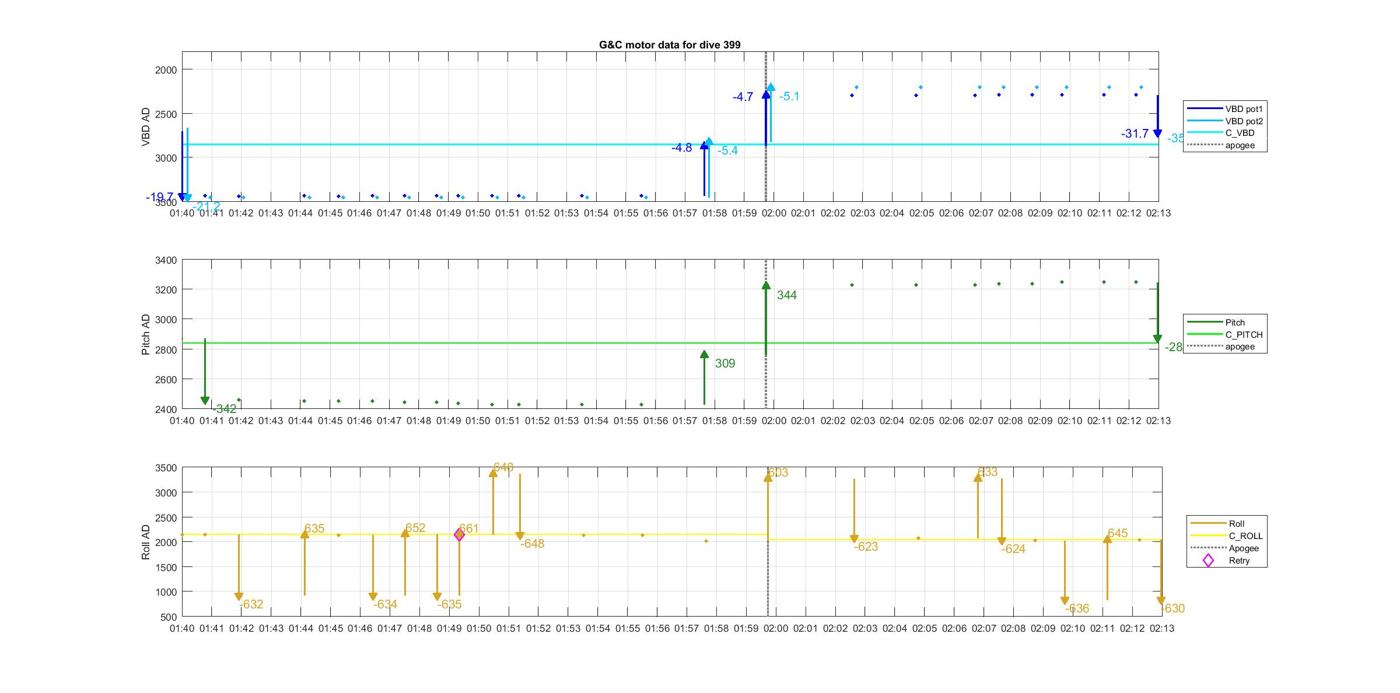Screen dimensions: 1400x693
Task: Click the '-636' data label on the Roll plot
Action: (1077, 609)
